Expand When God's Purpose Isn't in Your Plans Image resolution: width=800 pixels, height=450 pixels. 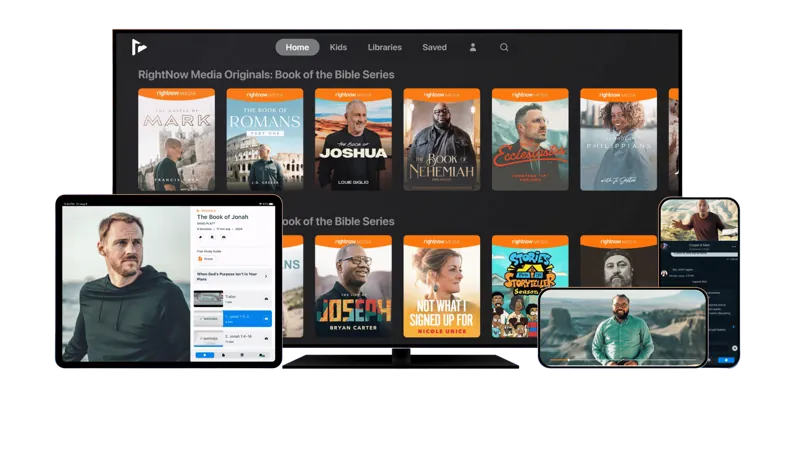coord(233,277)
